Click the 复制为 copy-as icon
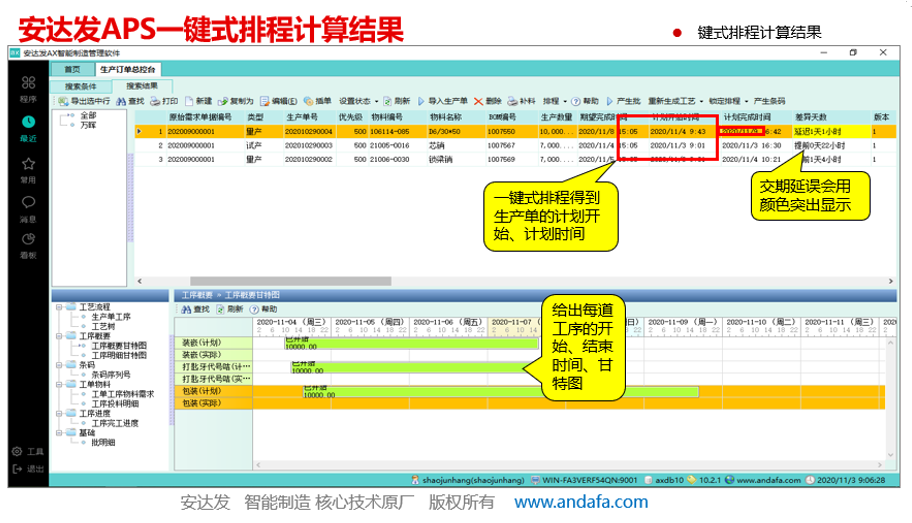The image size is (912, 523). click(x=223, y=101)
